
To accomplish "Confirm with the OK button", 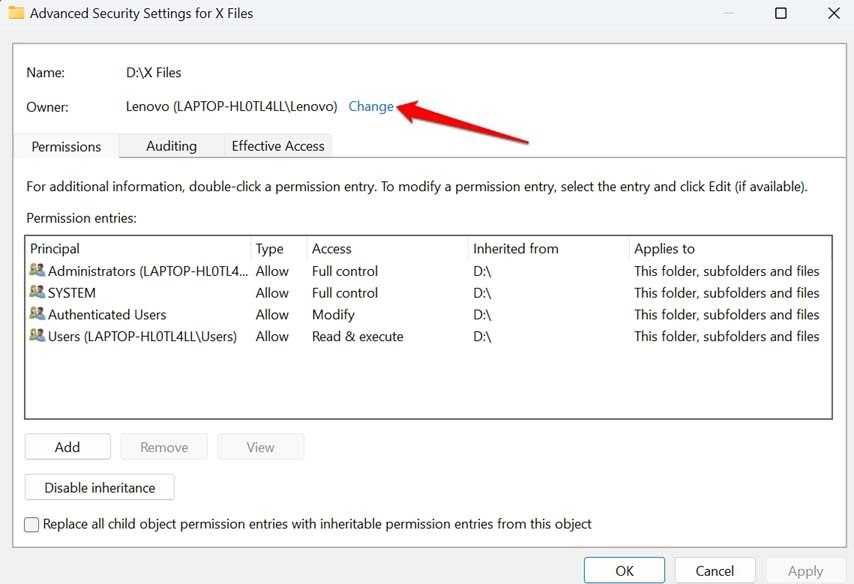I will tap(624, 570).
